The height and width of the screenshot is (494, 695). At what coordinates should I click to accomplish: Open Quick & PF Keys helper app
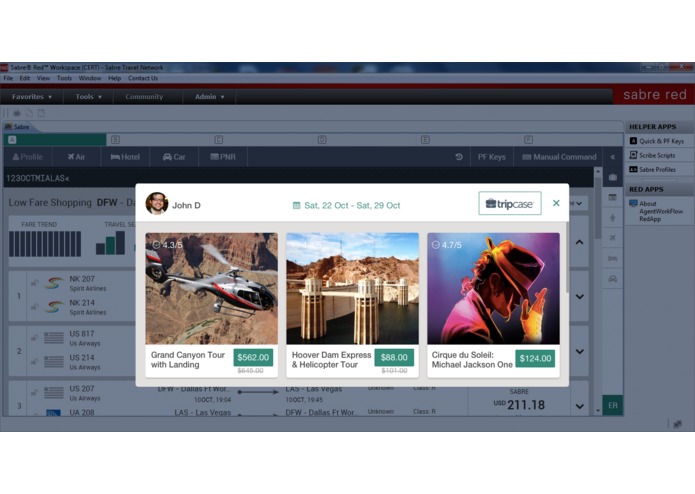pos(657,141)
